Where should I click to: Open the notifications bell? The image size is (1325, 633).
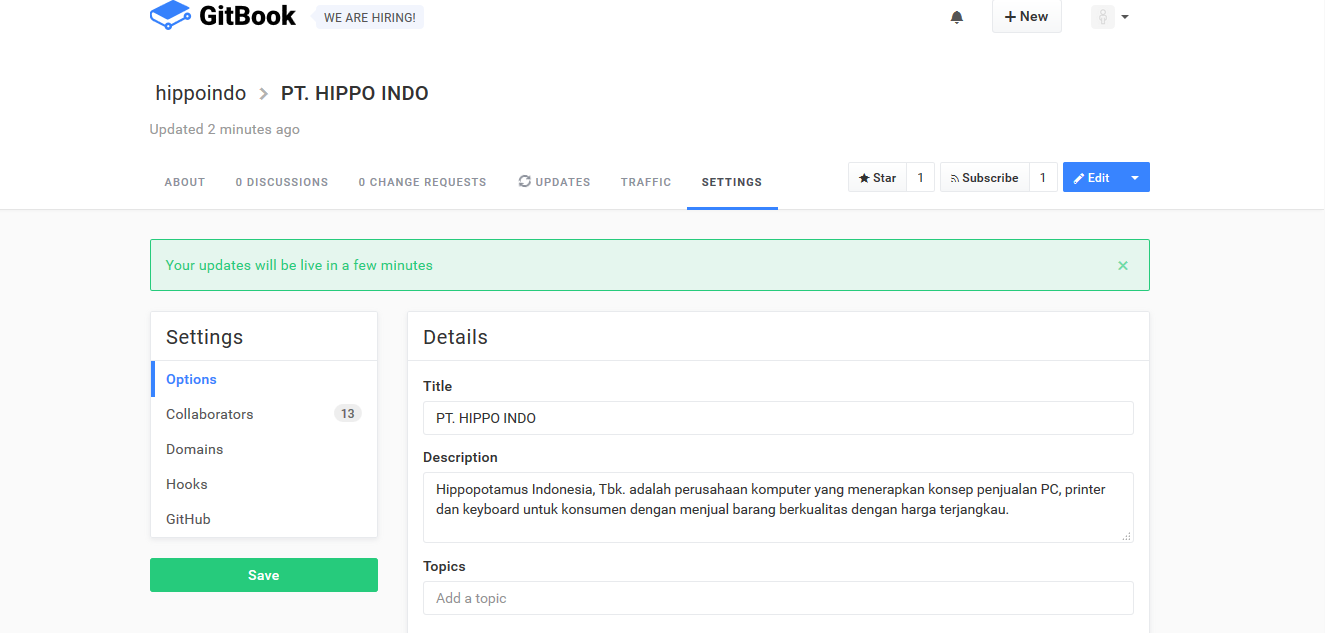pyautogui.click(x=957, y=17)
